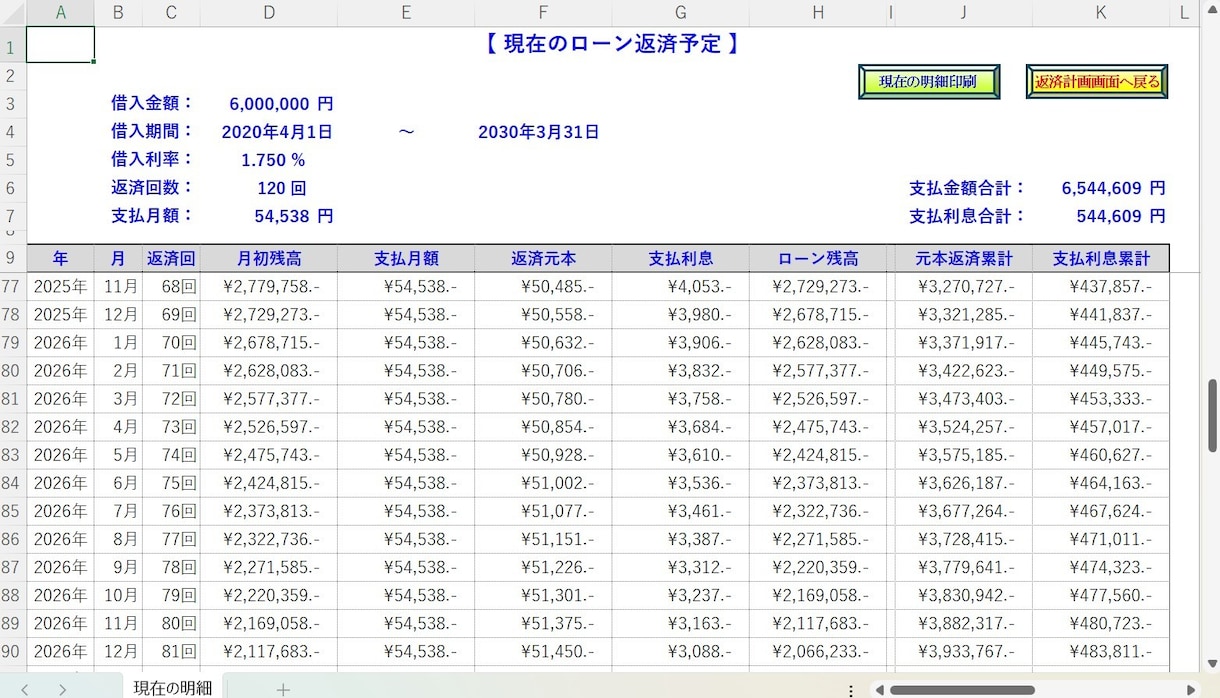Select column F header
Screen dimensions: 1220x698
(x=543, y=12)
